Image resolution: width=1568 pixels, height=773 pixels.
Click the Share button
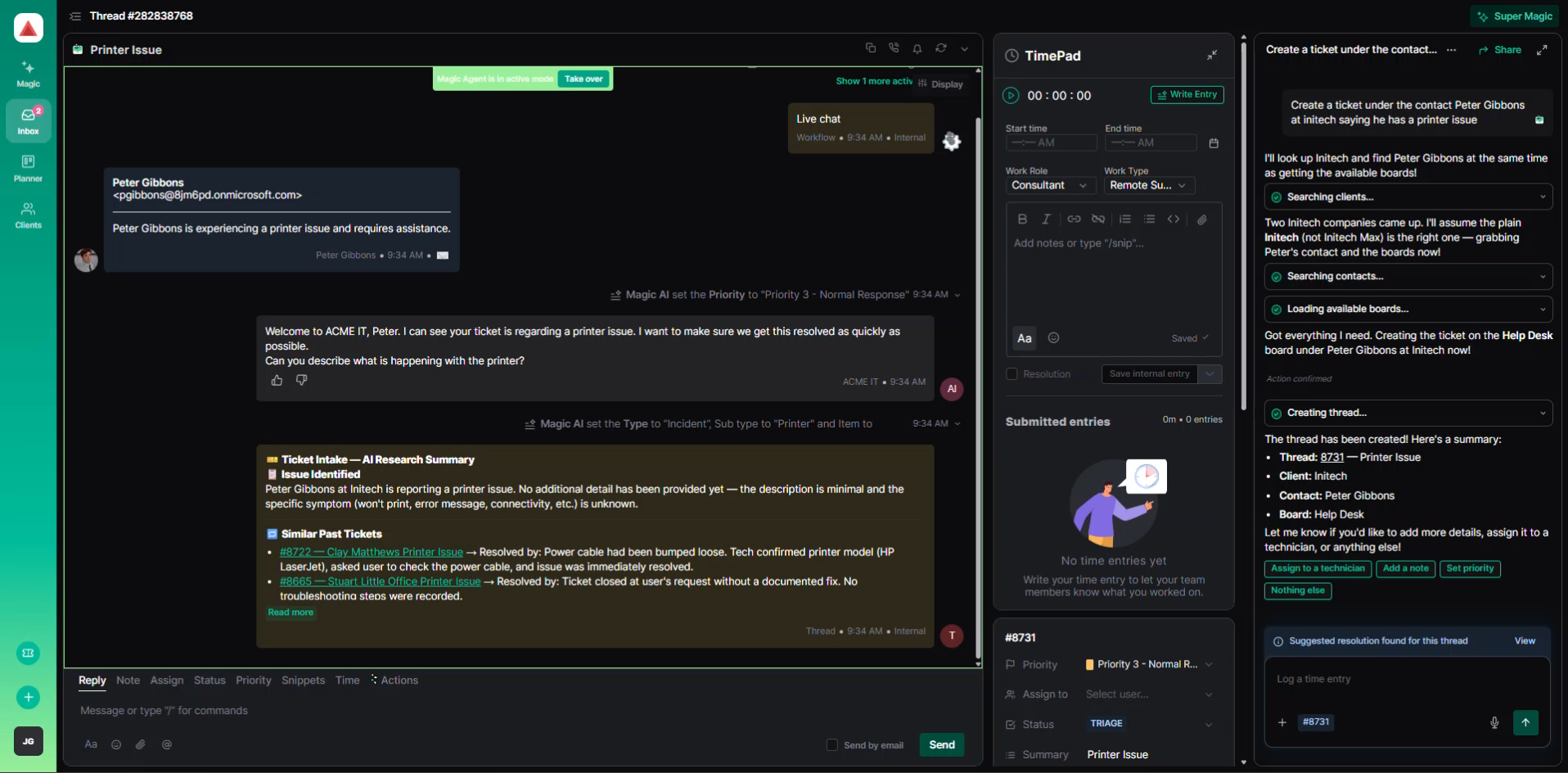tap(1500, 50)
